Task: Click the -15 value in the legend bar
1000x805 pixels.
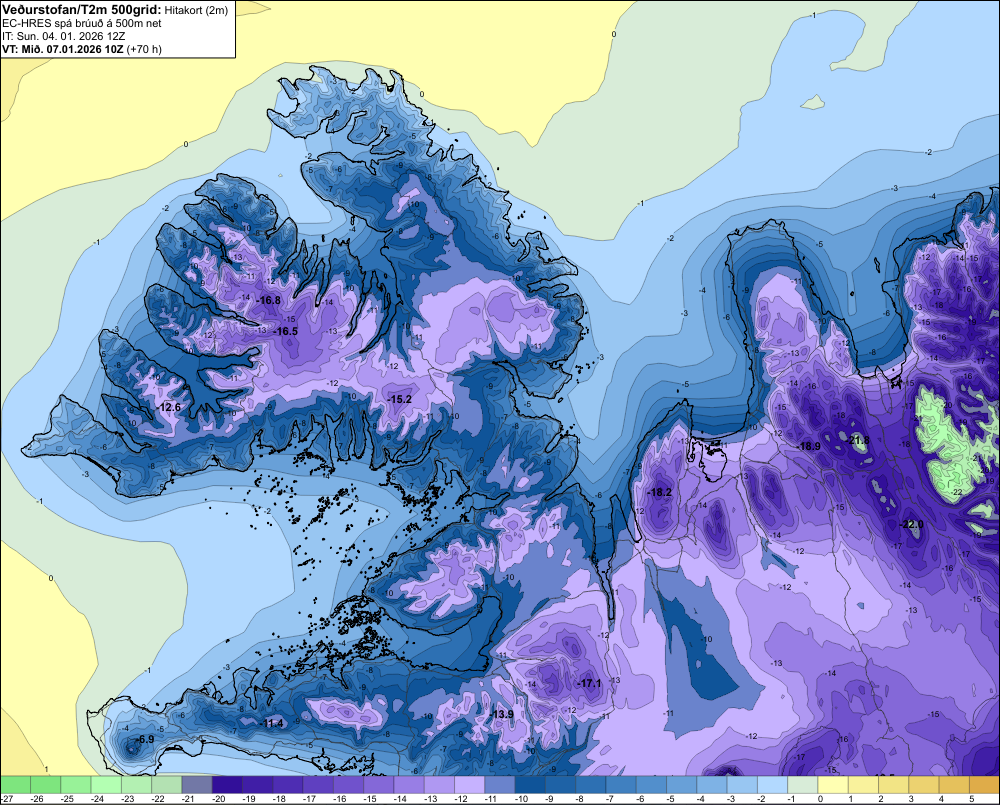Action: coord(371,799)
